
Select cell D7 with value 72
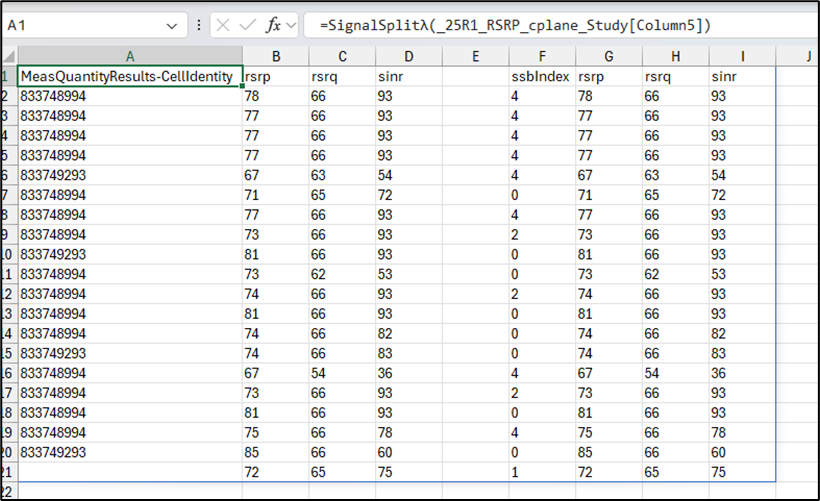[x=409, y=195]
